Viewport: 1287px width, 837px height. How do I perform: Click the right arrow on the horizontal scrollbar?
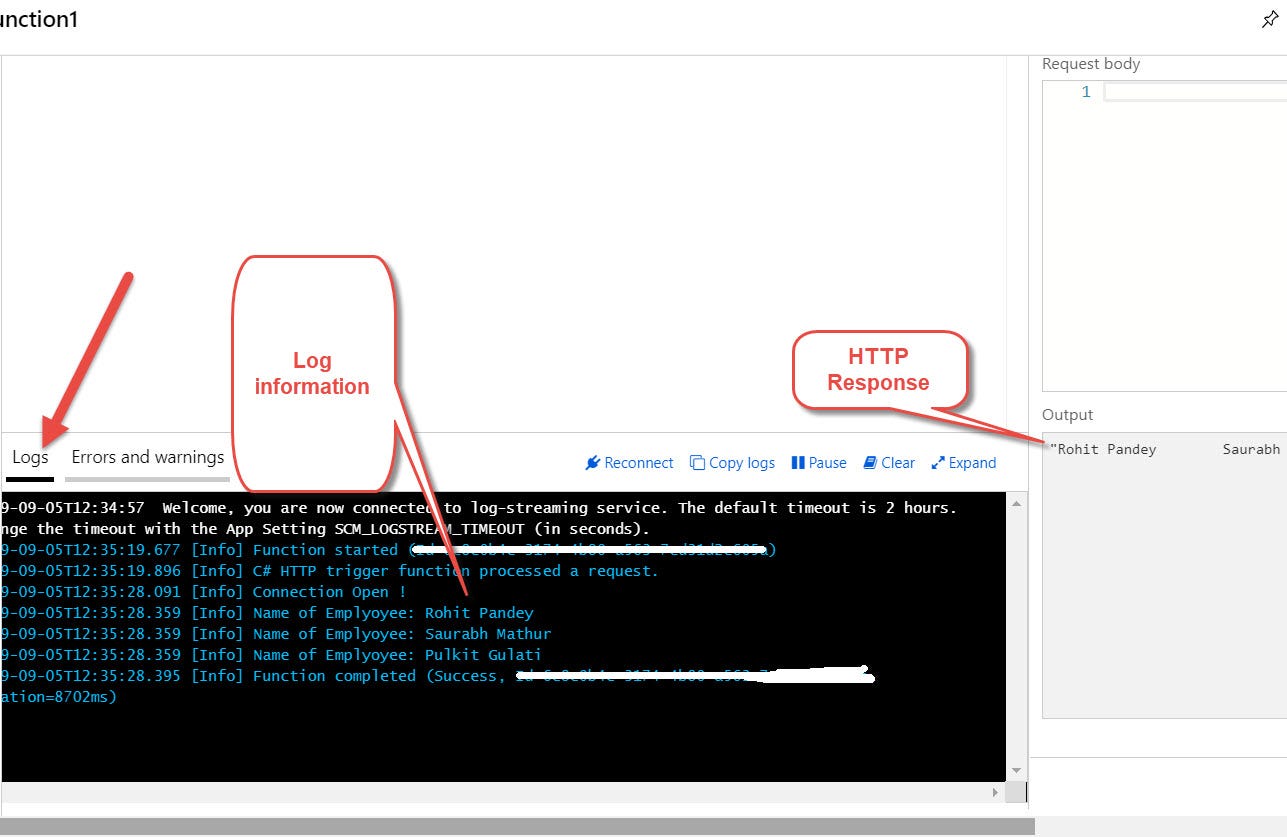click(x=994, y=791)
